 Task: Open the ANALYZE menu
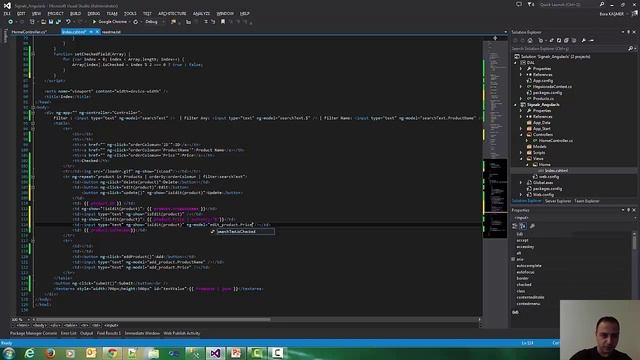point(201,13)
